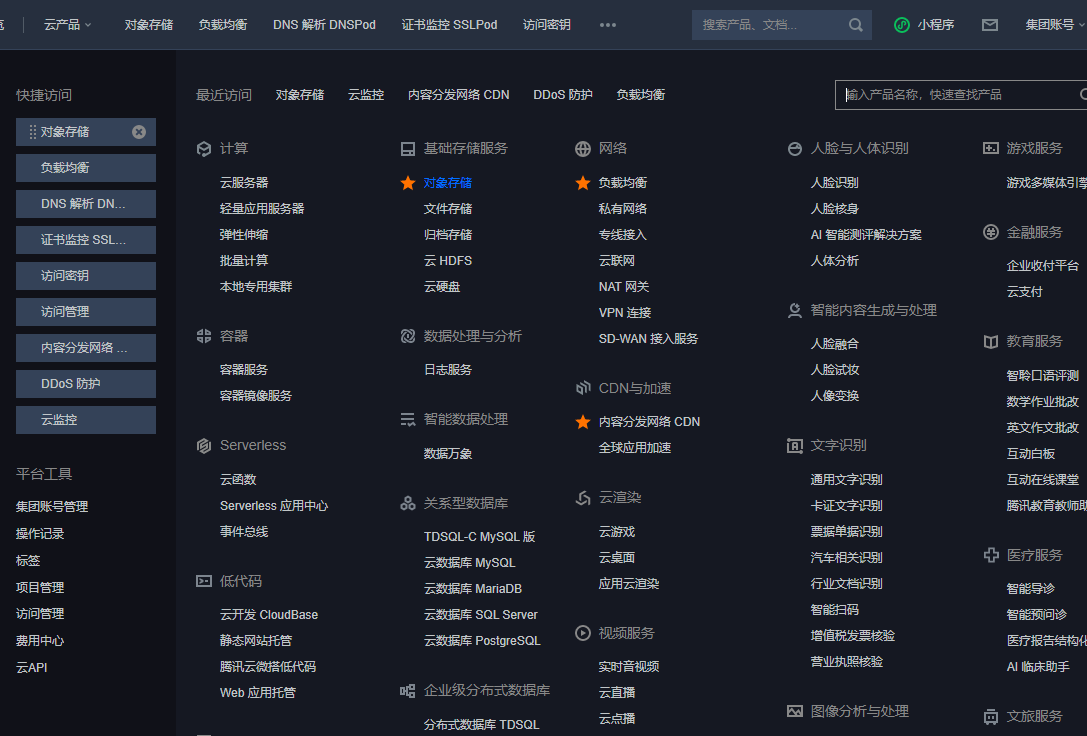Remove 对象存储 from quick access list

click(x=139, y=132)
